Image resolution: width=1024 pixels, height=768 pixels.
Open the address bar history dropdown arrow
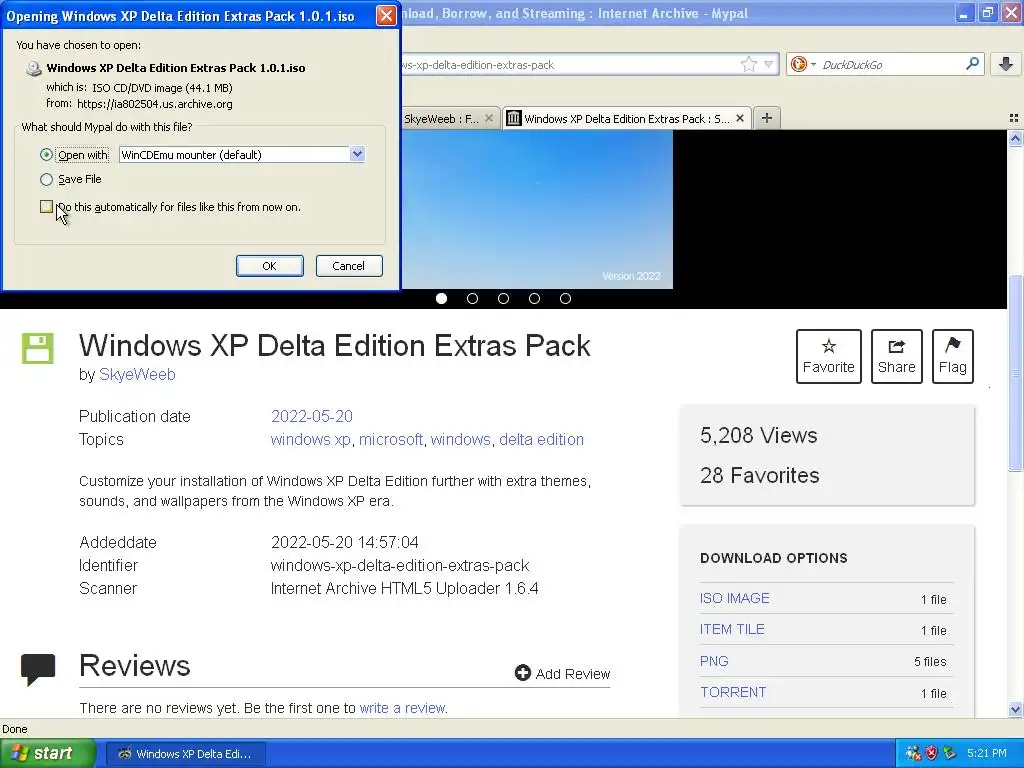point(769,64)
